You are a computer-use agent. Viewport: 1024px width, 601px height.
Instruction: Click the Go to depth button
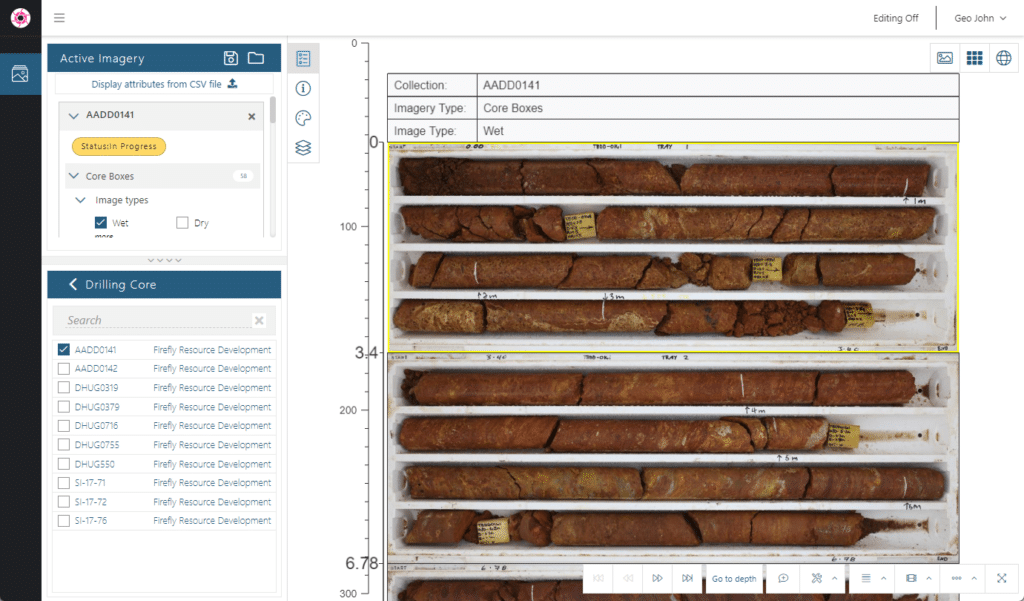click(x=734, y=578)
